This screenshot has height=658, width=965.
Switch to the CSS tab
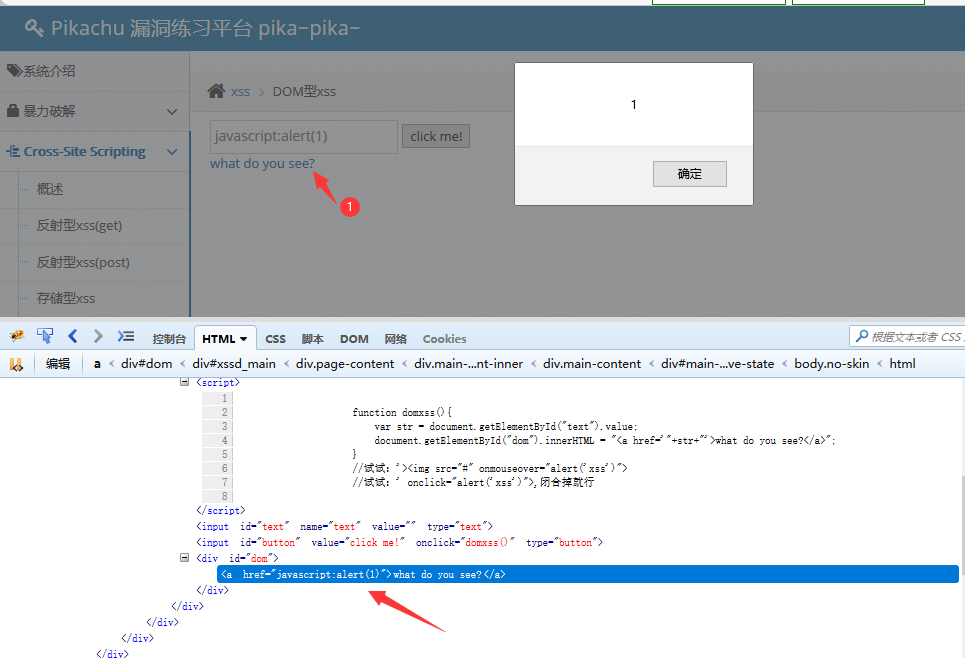[x=275, y=339]
